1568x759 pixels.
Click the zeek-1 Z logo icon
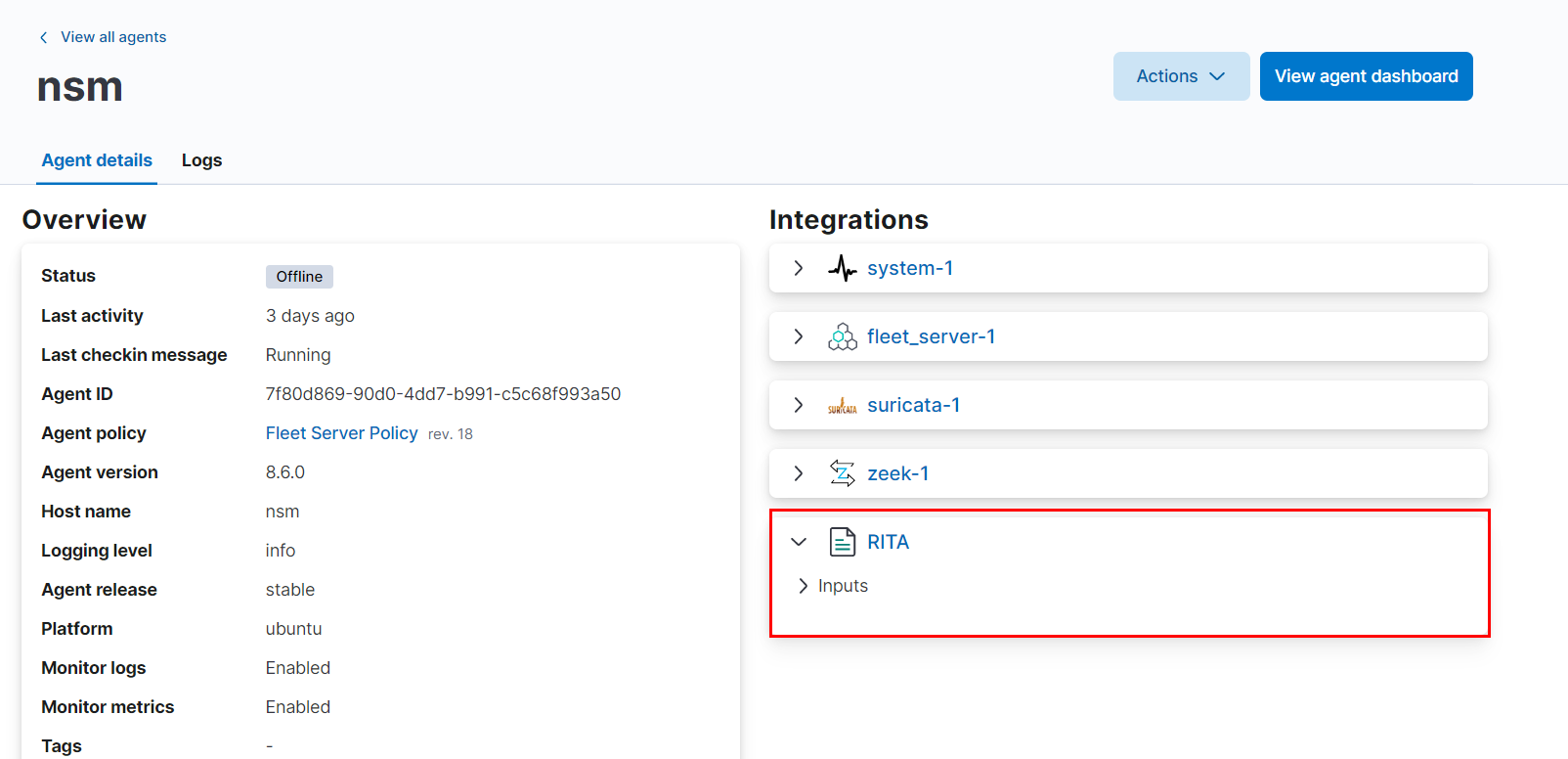[x=842, y=473]
